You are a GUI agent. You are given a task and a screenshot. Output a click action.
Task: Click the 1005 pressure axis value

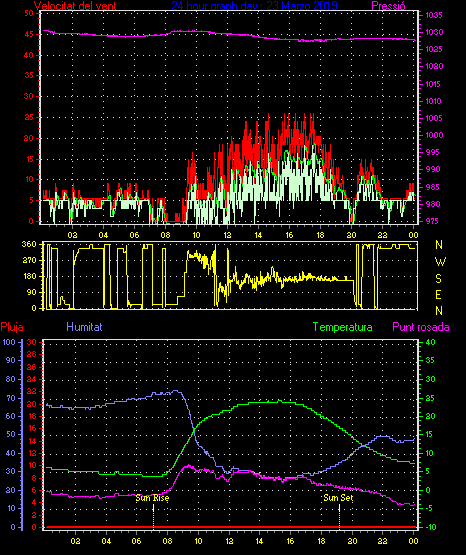[x=433, y=118]
